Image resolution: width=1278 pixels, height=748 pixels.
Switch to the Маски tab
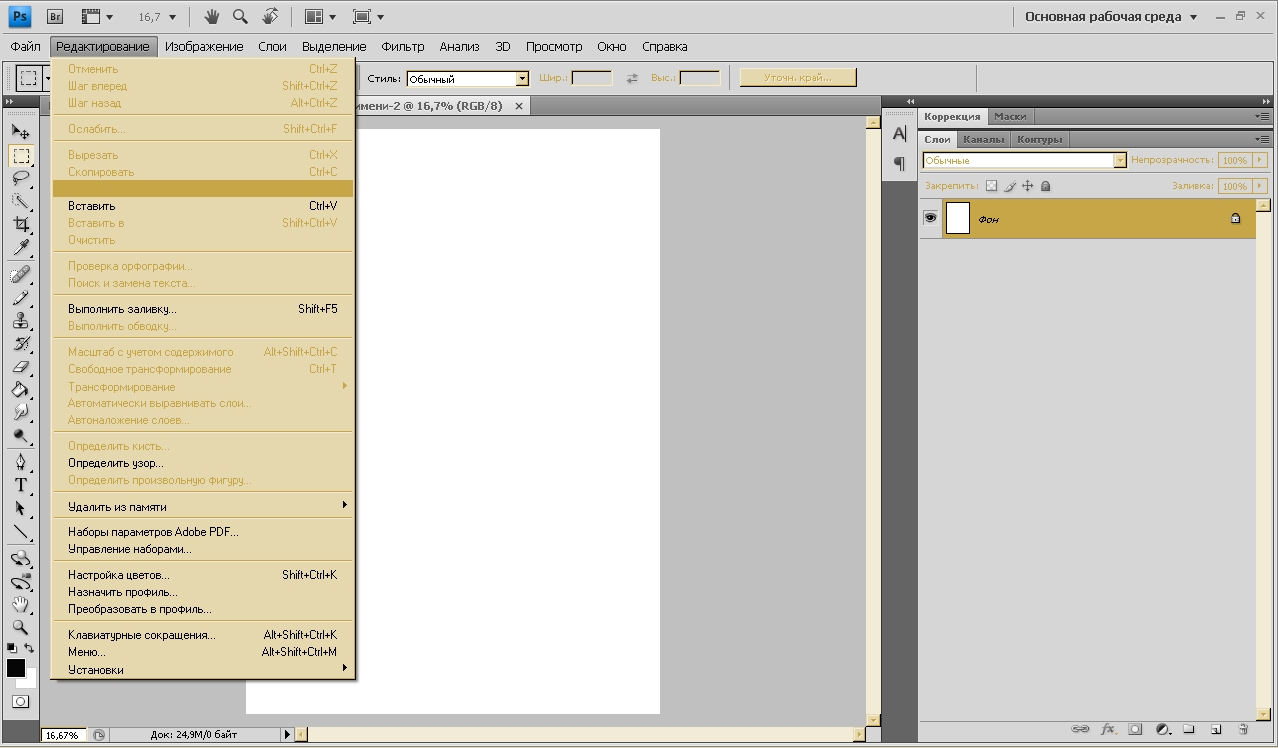pos(1010,116)
